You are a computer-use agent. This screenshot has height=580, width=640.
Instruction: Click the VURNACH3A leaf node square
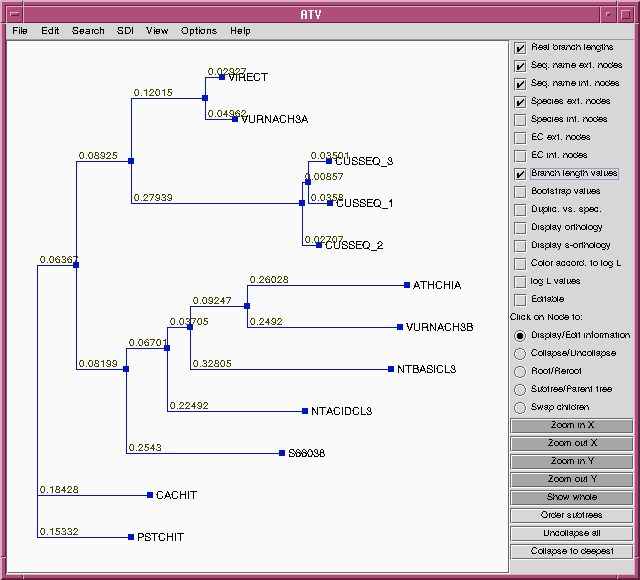235,119
